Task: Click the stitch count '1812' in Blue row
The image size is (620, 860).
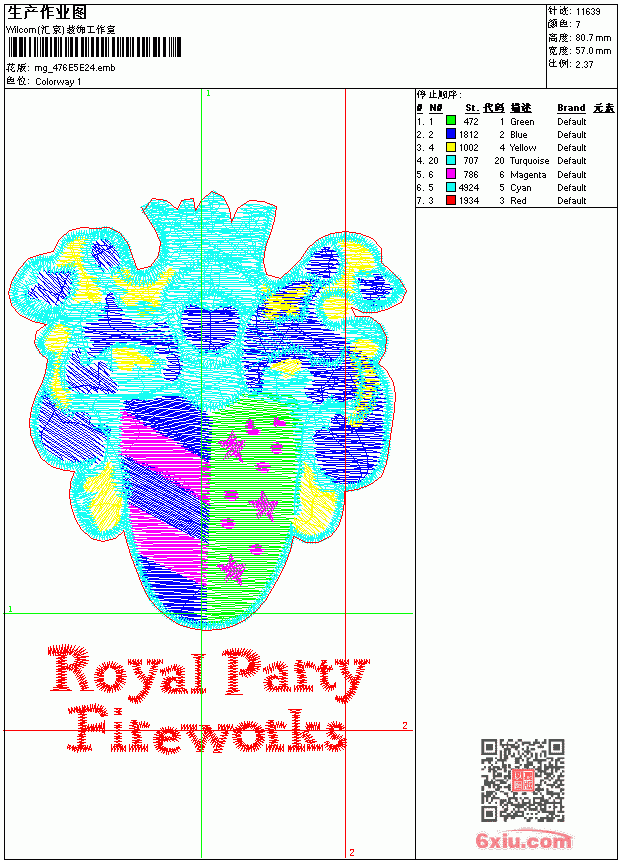Action: tap(469, 134)
